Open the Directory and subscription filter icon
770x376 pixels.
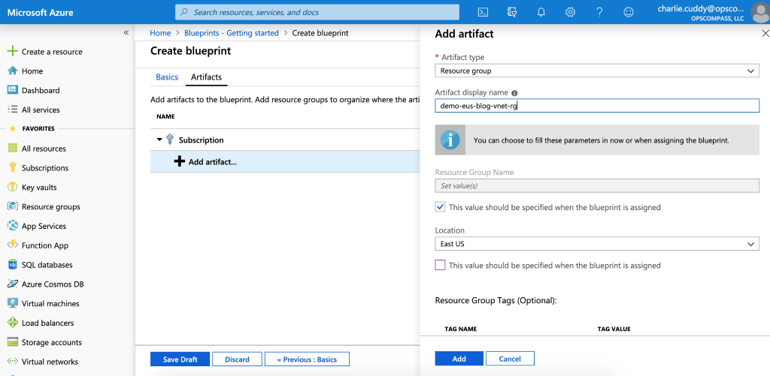(x=512, y=12)
